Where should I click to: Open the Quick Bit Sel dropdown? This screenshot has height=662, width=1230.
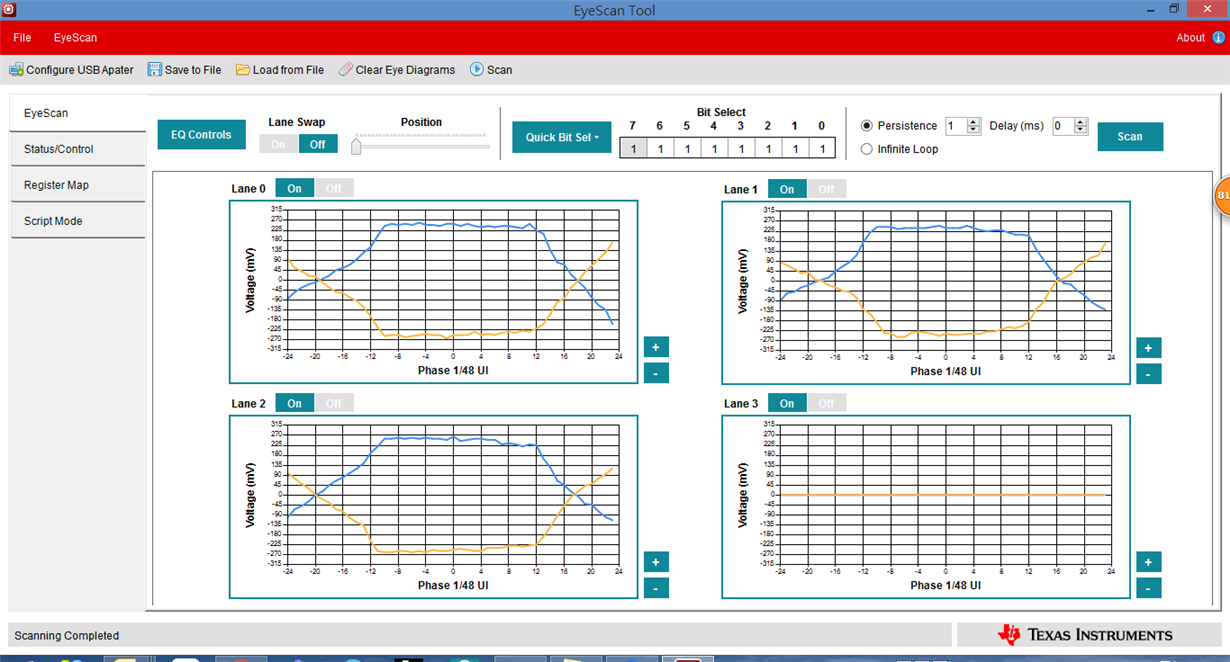(562, 137)
